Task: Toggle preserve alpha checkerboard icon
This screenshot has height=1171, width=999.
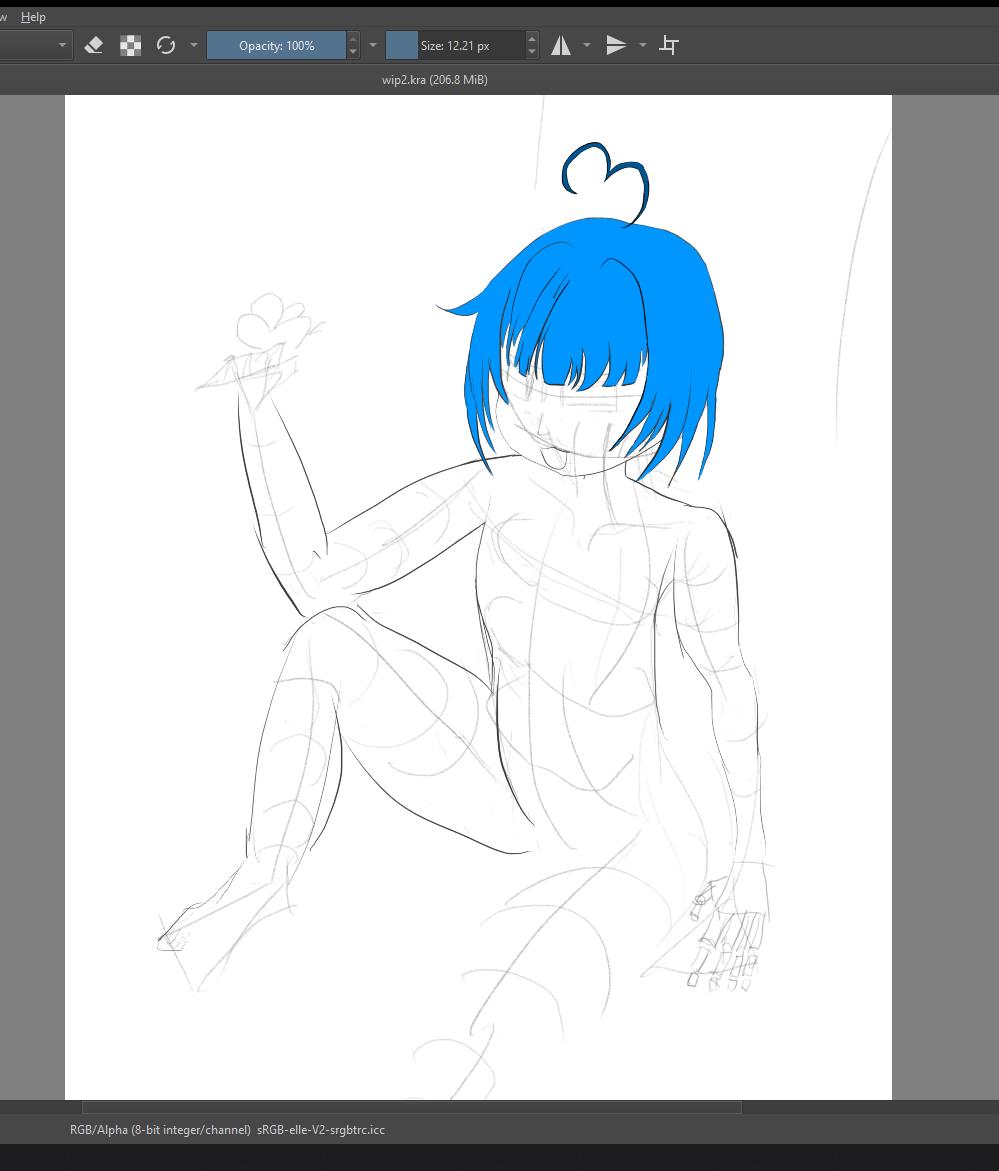Action: point(131,46)
